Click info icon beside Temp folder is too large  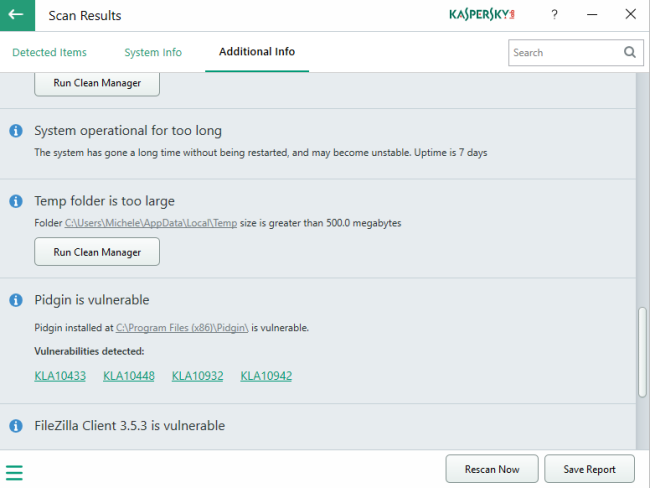point(16,201)
